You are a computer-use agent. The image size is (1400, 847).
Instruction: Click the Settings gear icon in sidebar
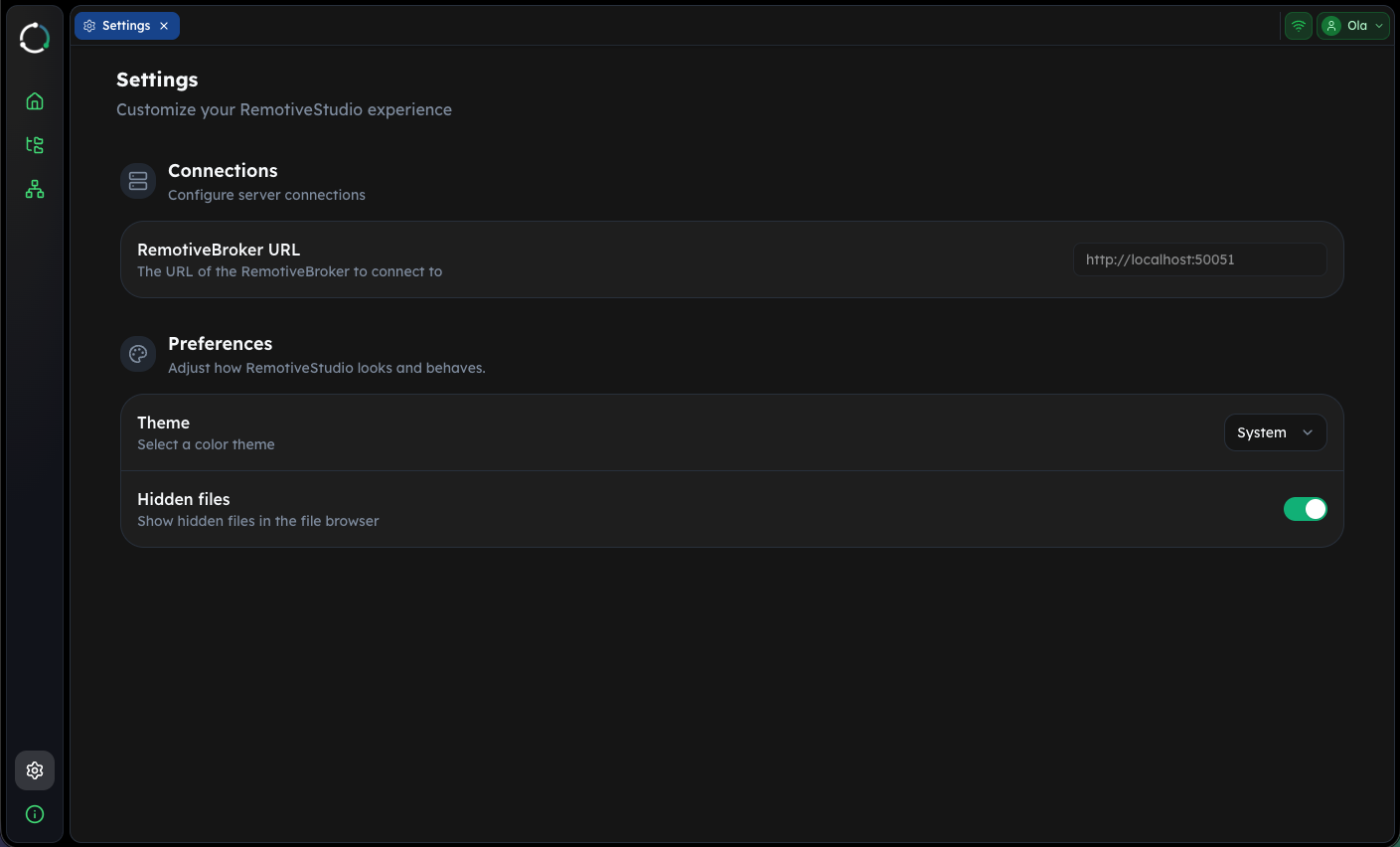click(34, 770)
